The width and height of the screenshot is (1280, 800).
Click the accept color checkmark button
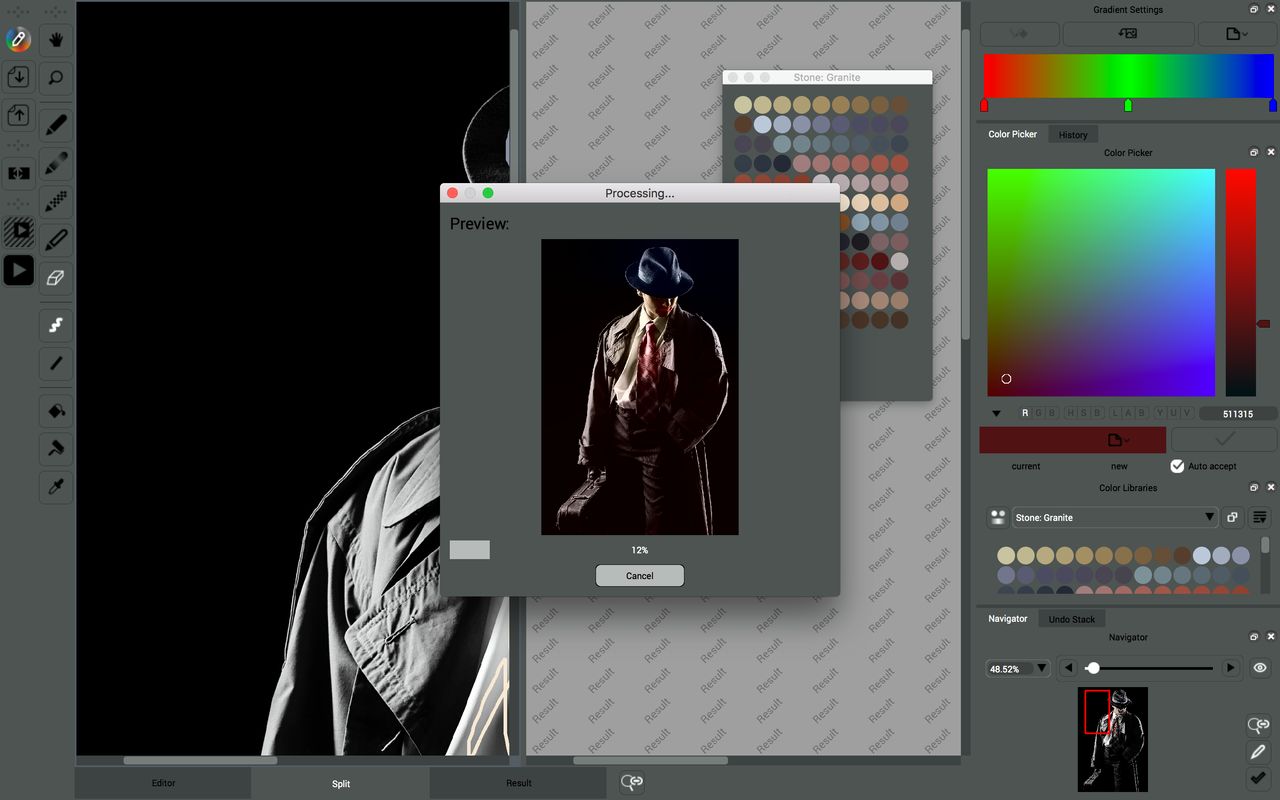1224,439
